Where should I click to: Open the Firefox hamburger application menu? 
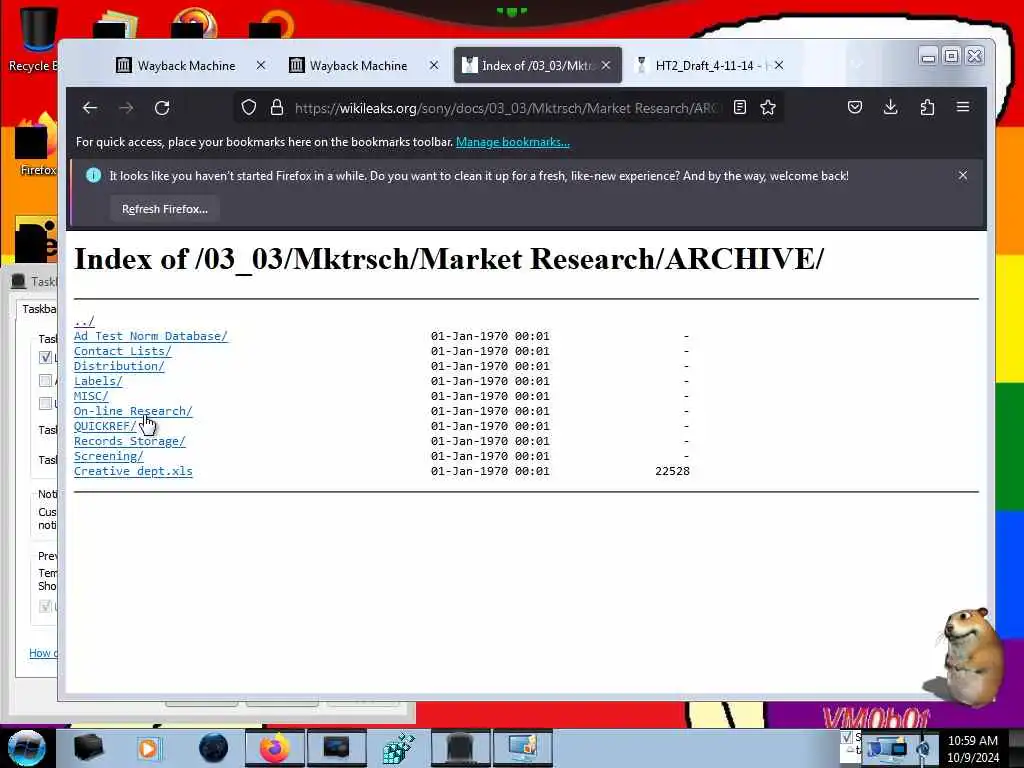963,107
